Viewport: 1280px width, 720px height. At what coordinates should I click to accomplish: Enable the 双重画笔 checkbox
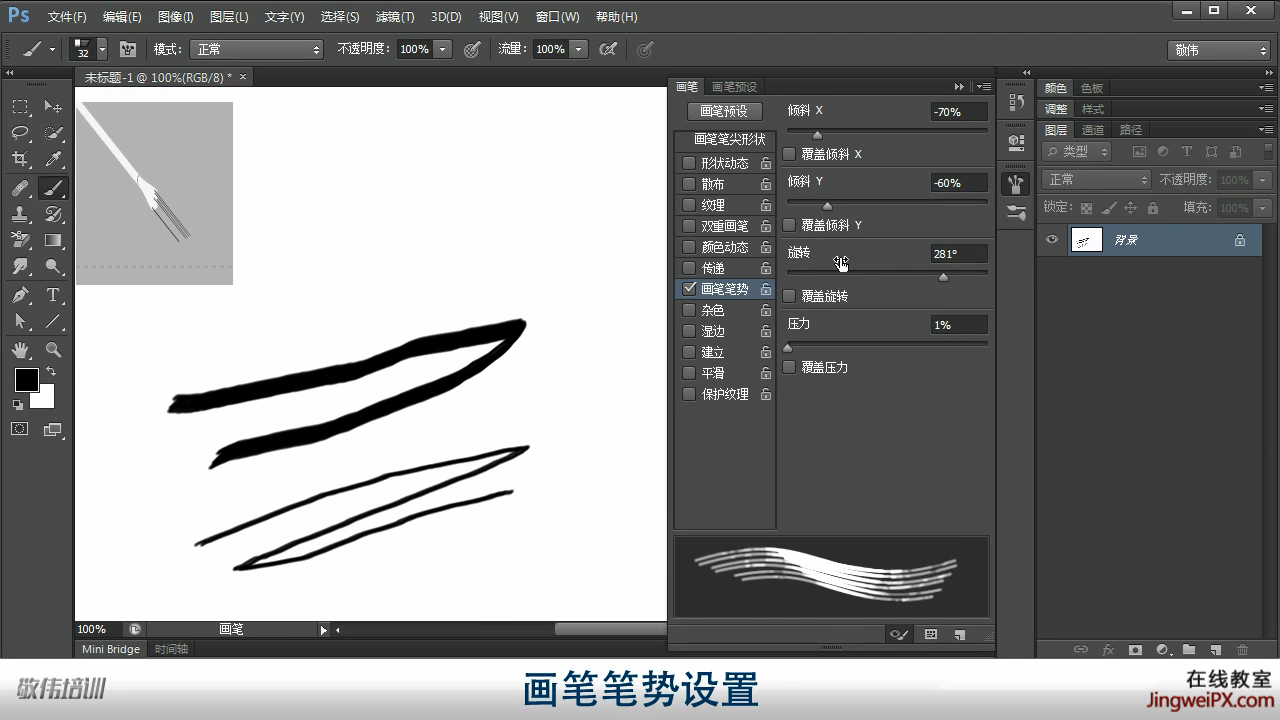pyautogui.click(x=689, y=226)
